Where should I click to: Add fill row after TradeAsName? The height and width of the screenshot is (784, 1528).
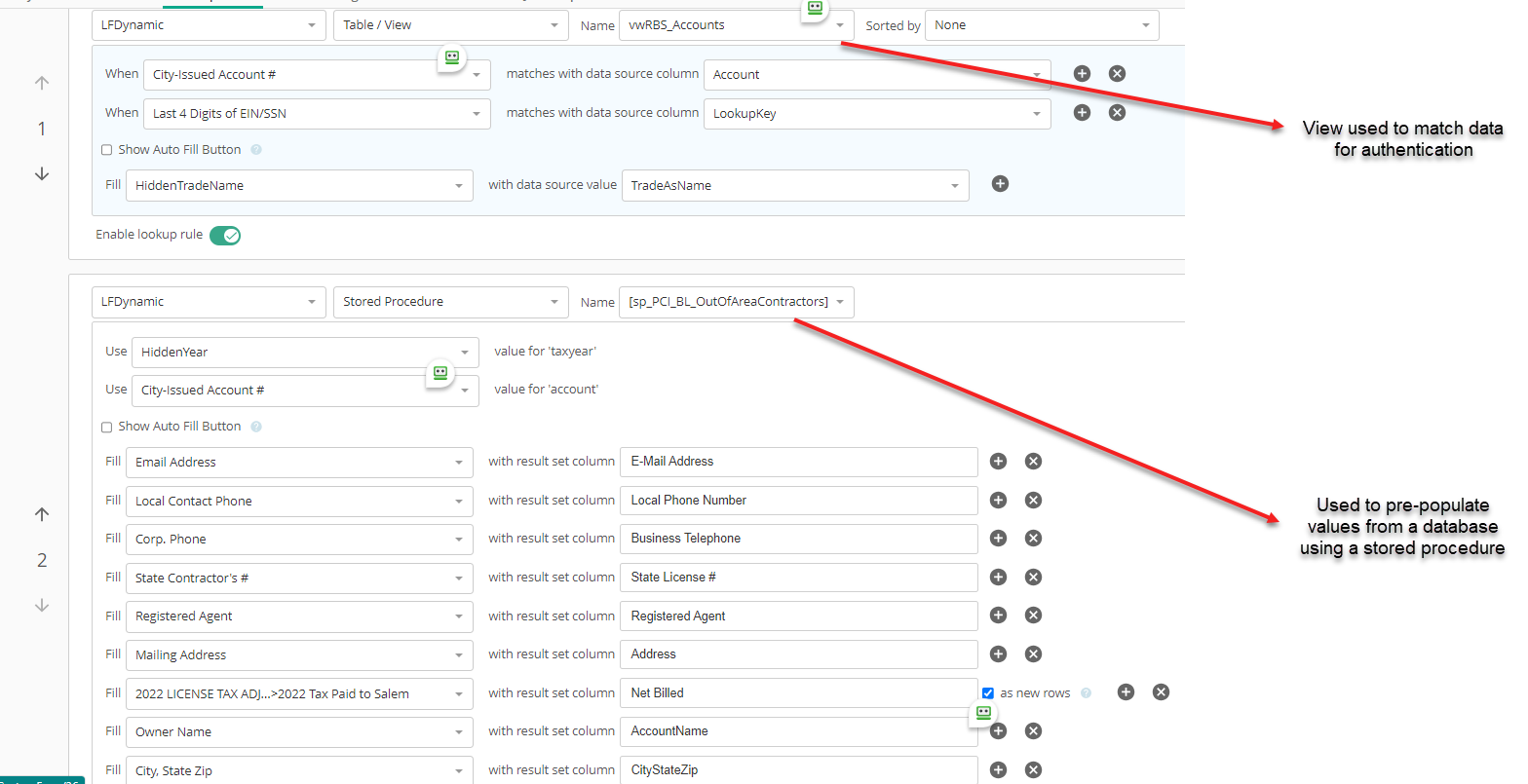tap(1000, 184)
